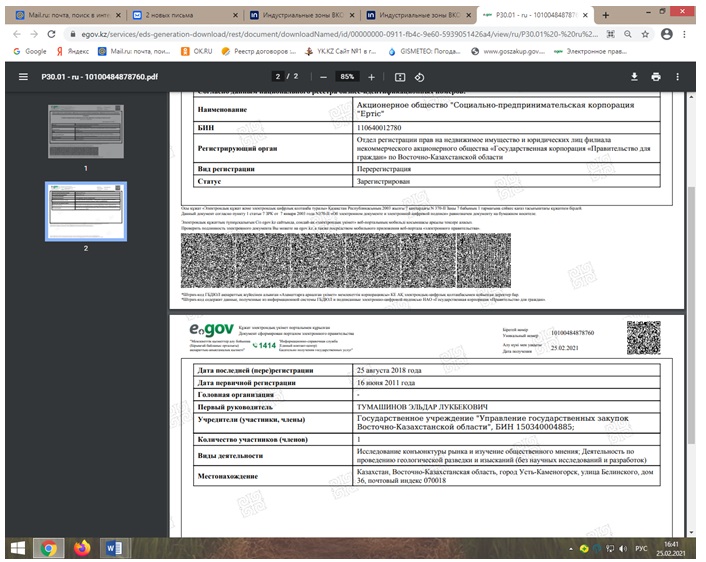The height and width of the screenshot is (562, 706).
Task: Open Chrome from the taskbar
Action: (x=49, y=548)
